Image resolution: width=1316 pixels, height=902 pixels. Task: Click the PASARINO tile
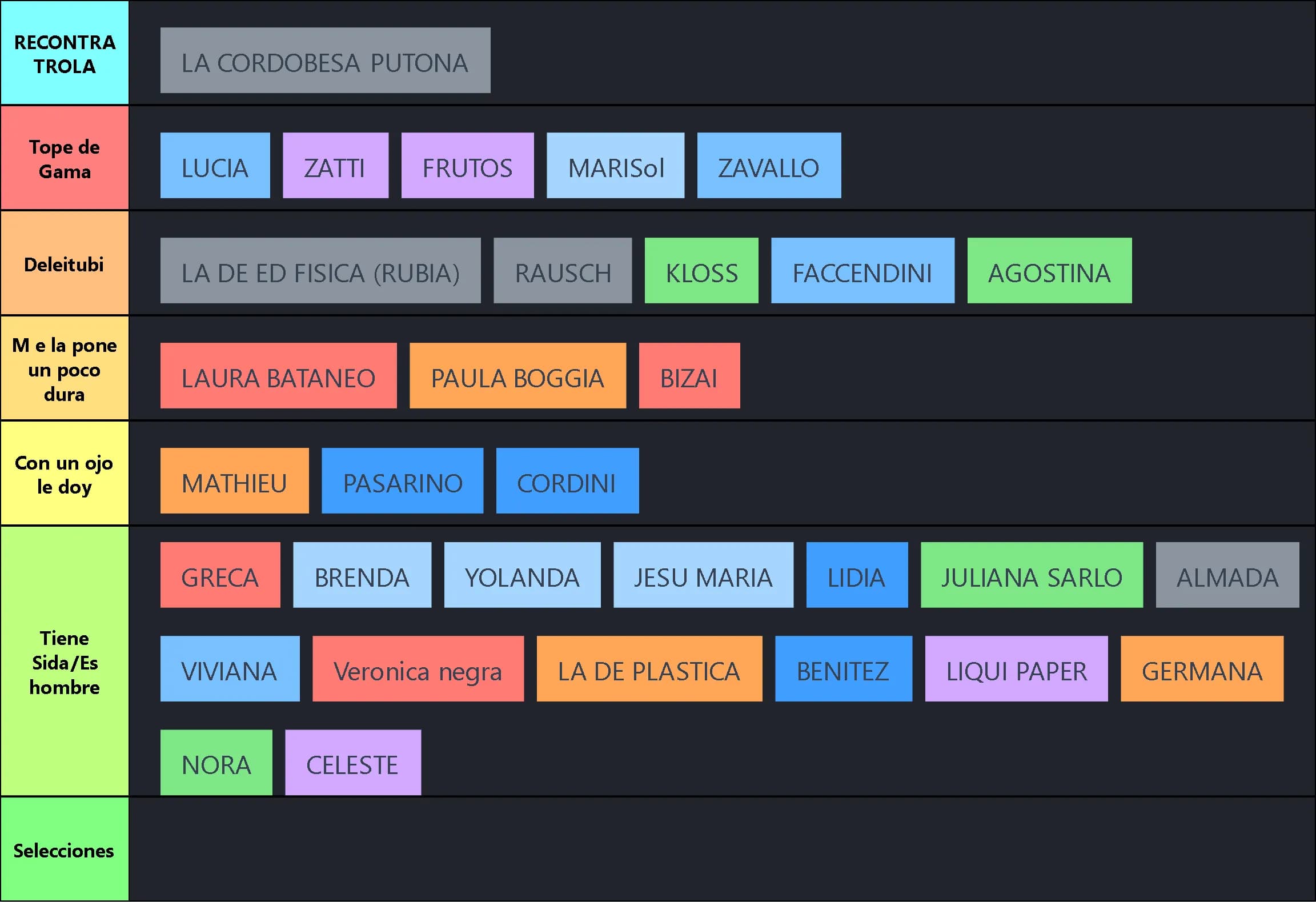click(x=402, y=481)
